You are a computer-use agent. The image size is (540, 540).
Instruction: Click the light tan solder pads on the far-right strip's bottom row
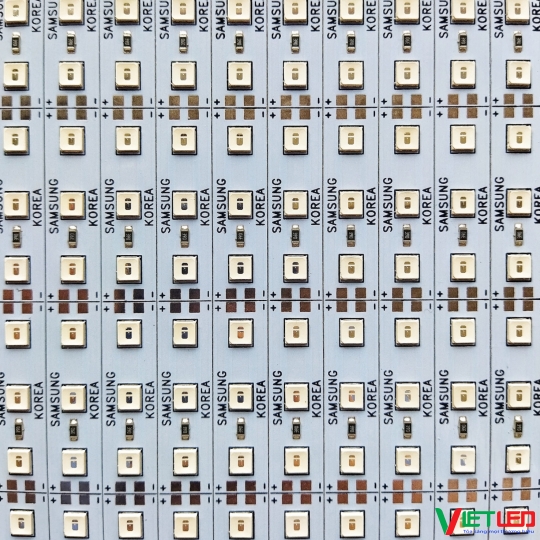pyautogui.click(x=517, y=489)
